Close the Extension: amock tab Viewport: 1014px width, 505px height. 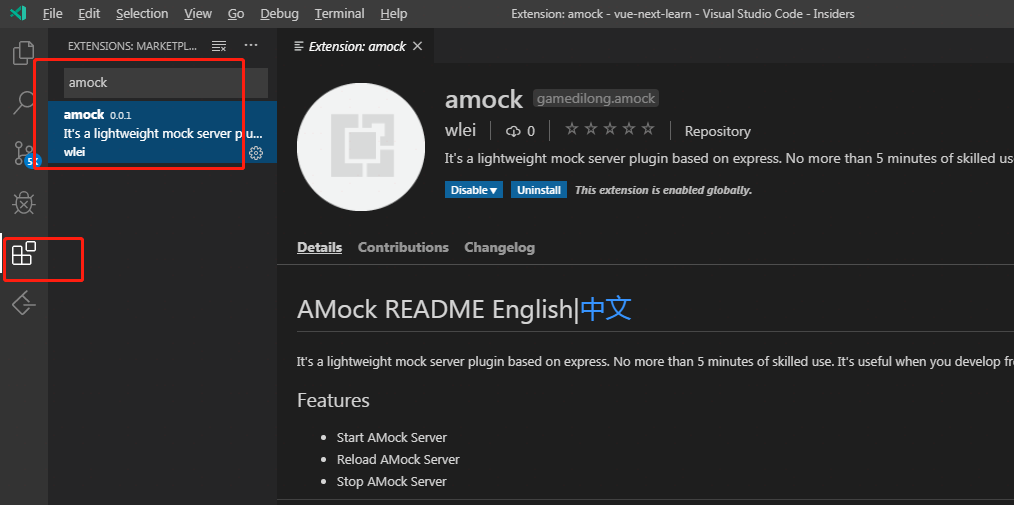click(417, 46)
